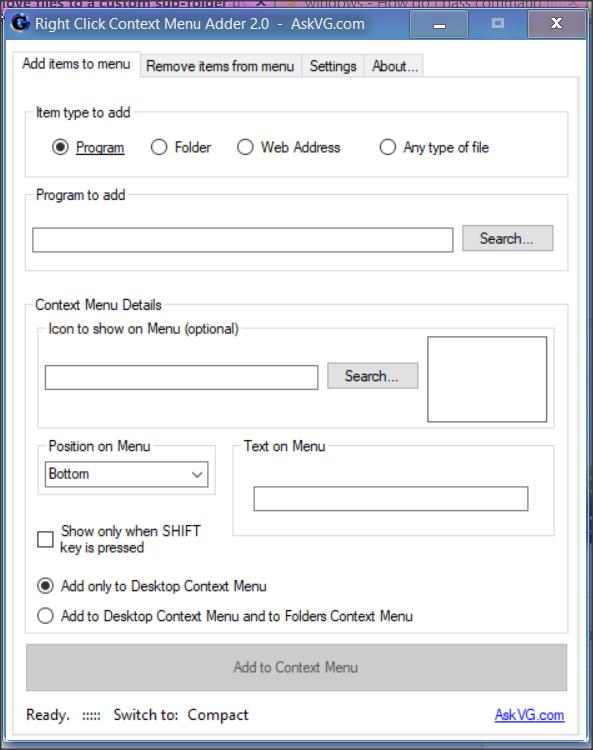Maximize the Context Menu Adder window
The width and height of the screenshot is (593, 750).
coord(498,24)
